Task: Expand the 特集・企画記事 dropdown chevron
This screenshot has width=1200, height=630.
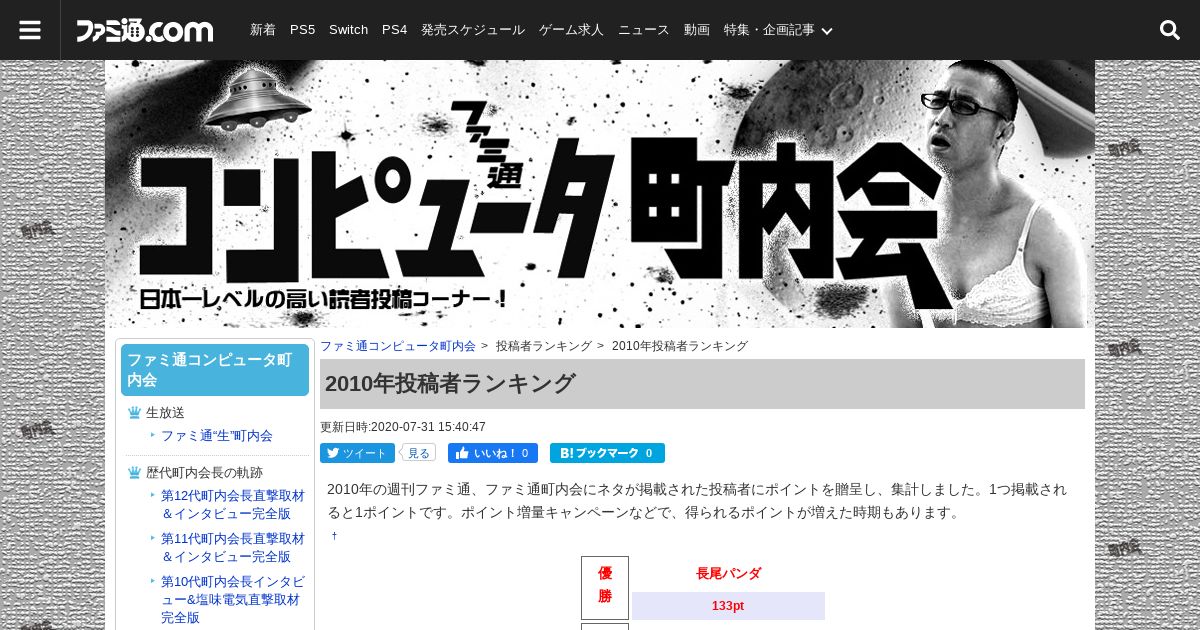Action: click(x=827, y=31)
